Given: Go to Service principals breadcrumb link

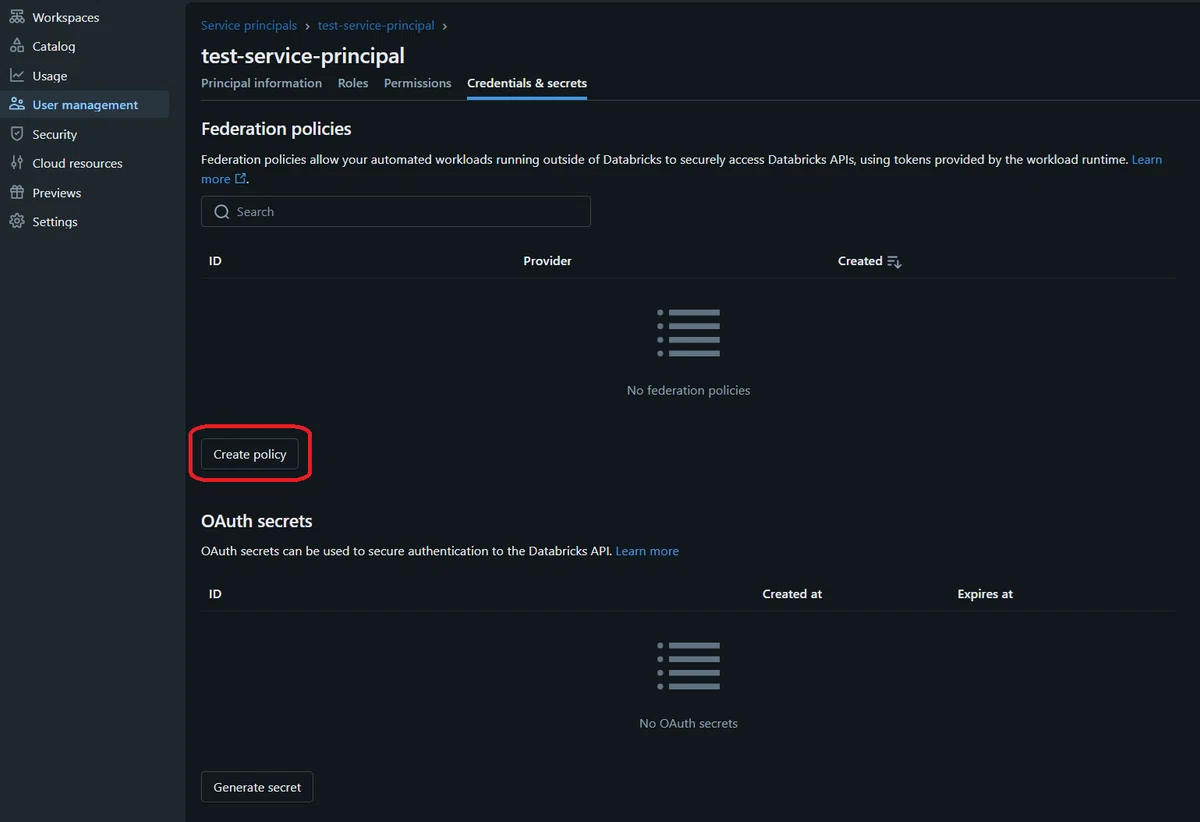Looking at the screenshot, I should (x=249, y=25).
